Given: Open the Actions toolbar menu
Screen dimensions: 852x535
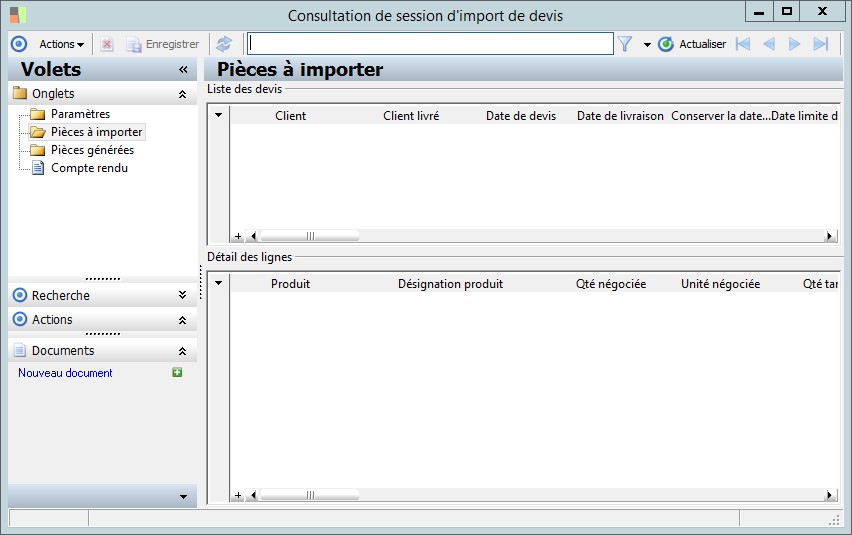Looking at the screenshot, I should (61, 44).
